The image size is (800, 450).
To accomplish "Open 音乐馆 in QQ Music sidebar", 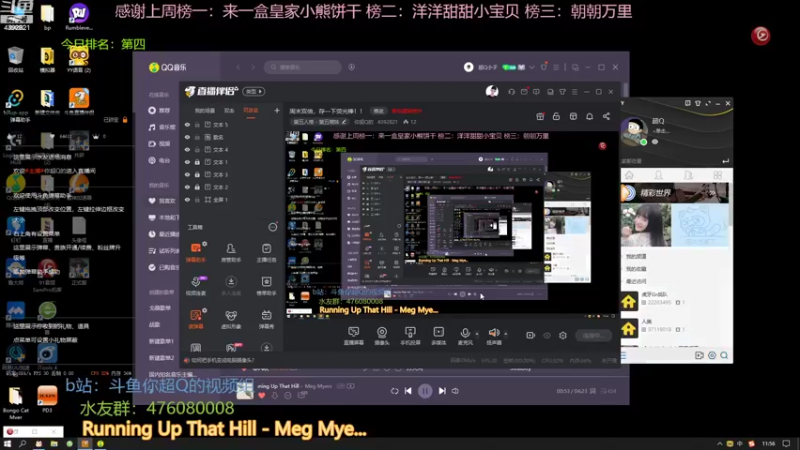I will (162, 127).
